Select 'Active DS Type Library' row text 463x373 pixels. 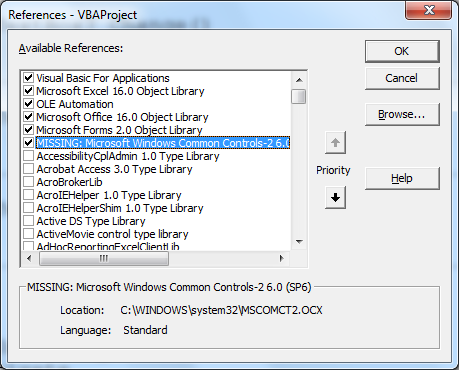click(x=91, y=221)
